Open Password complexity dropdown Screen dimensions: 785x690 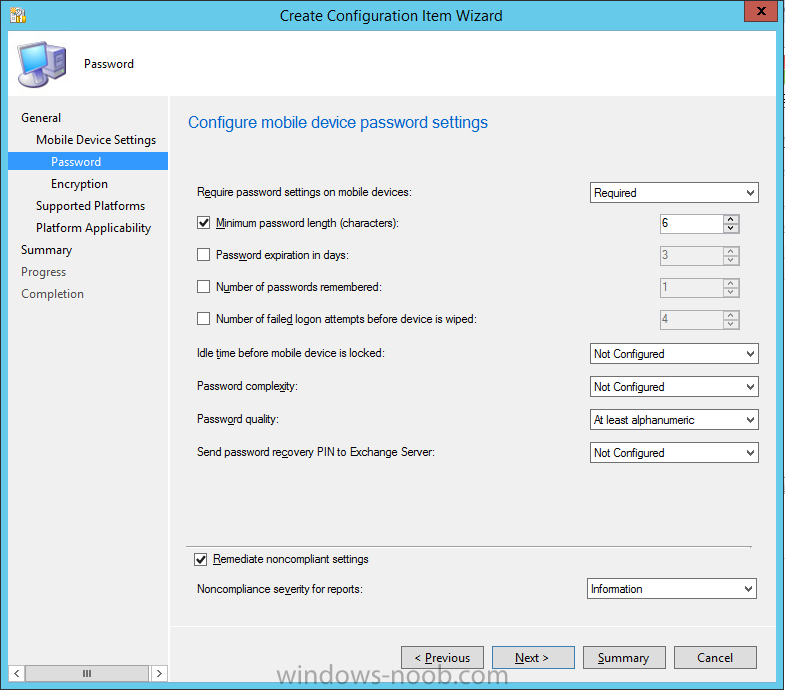click(x=674, y=387)
